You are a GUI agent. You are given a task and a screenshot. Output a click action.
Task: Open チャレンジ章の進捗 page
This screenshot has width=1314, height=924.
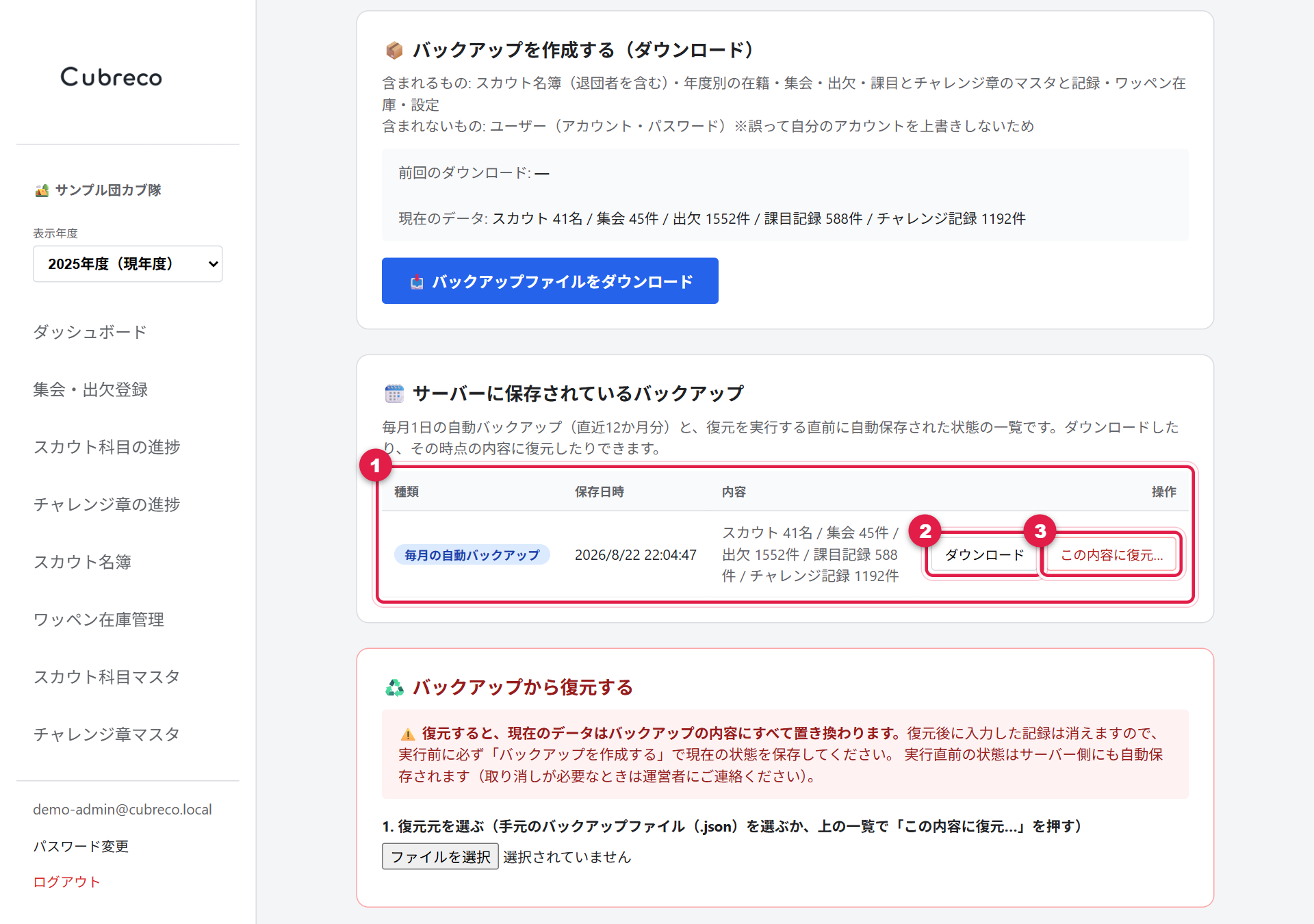point(106,504)
